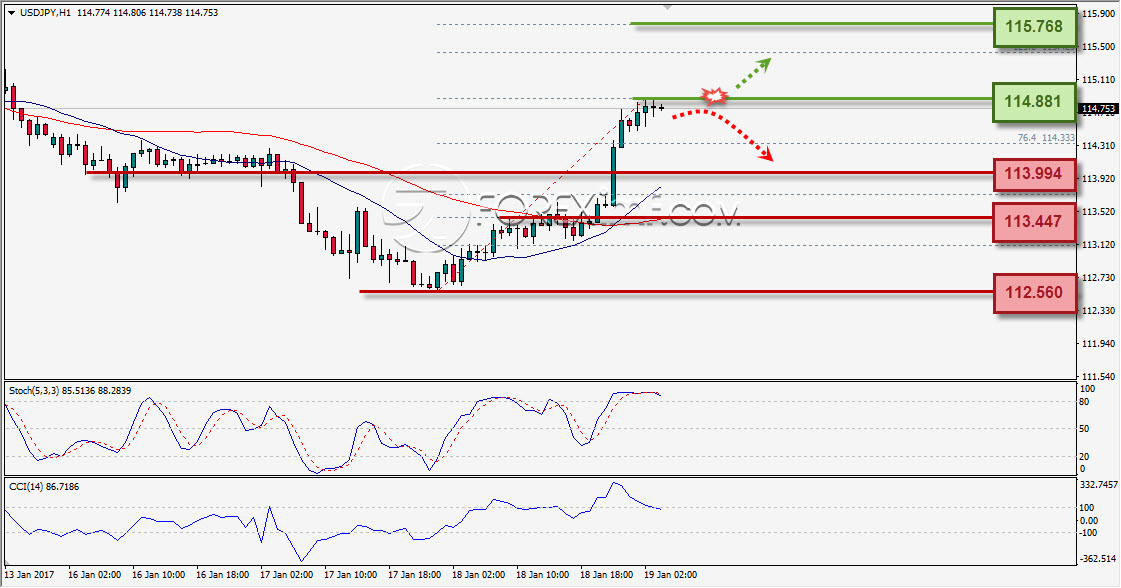Click the 18 Jan 10:00 time label

pyautogui.click(x=543, y=574)
